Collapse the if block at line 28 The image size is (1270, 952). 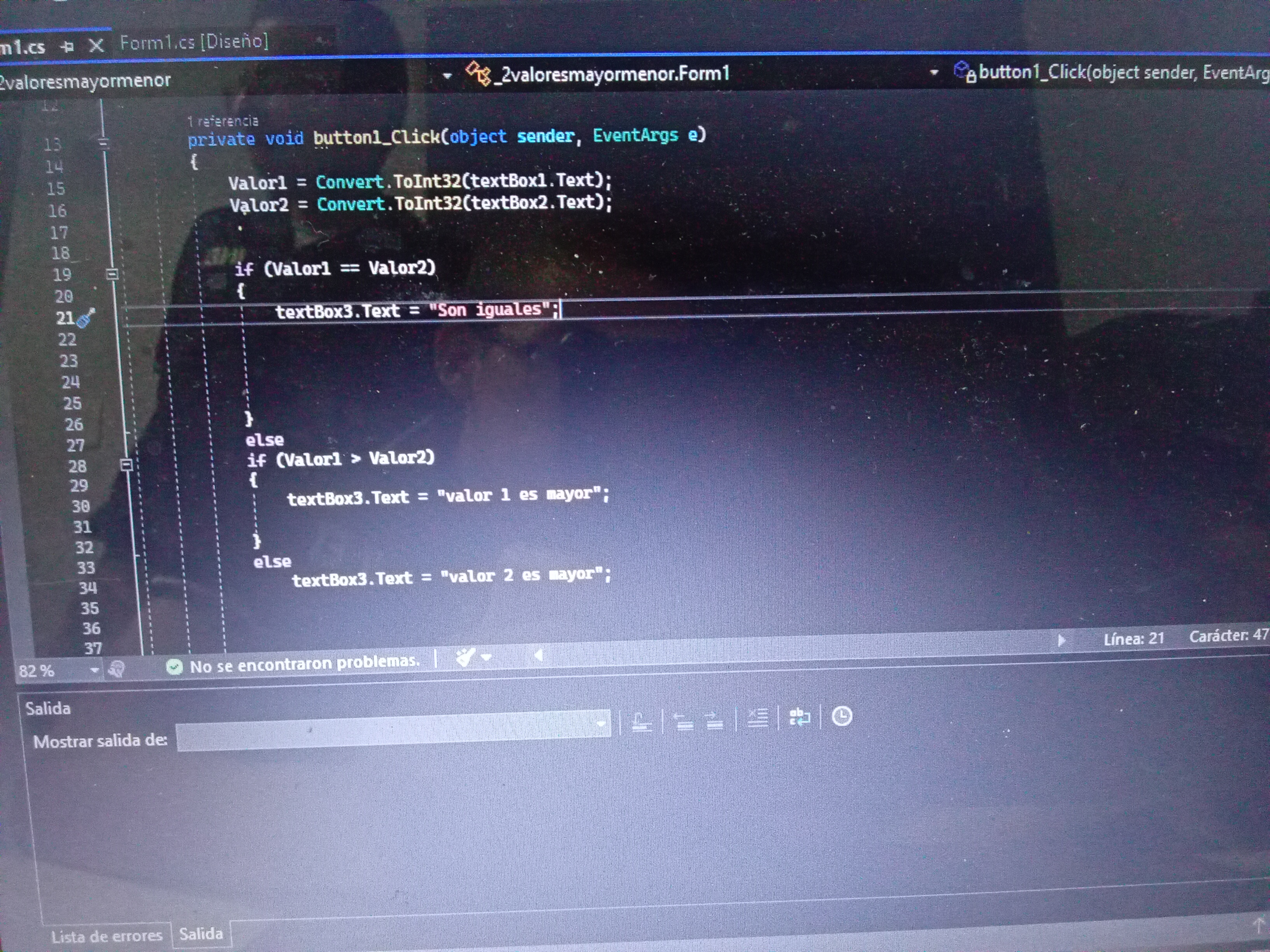tap(127, 465)
